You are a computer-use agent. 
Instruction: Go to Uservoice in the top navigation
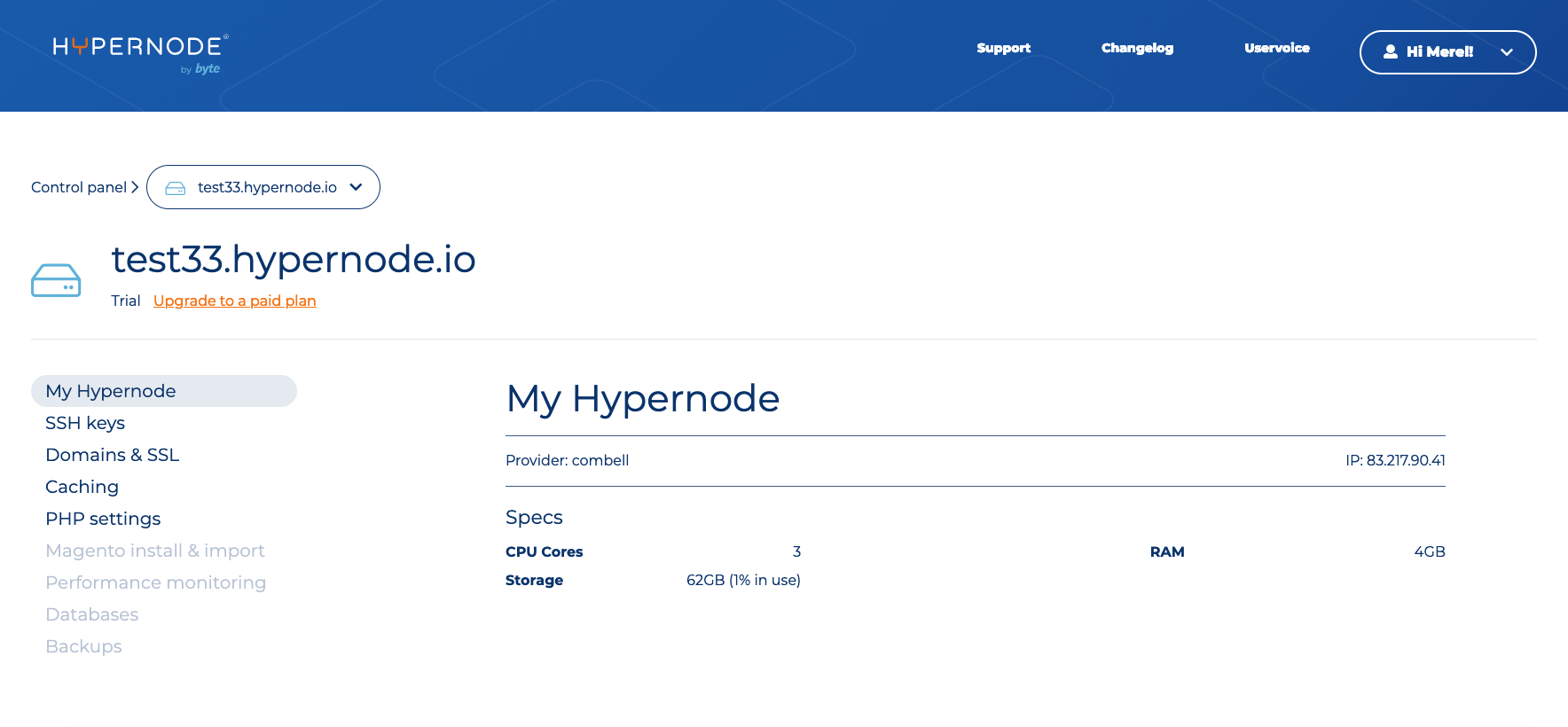(x=1276, y=48)
